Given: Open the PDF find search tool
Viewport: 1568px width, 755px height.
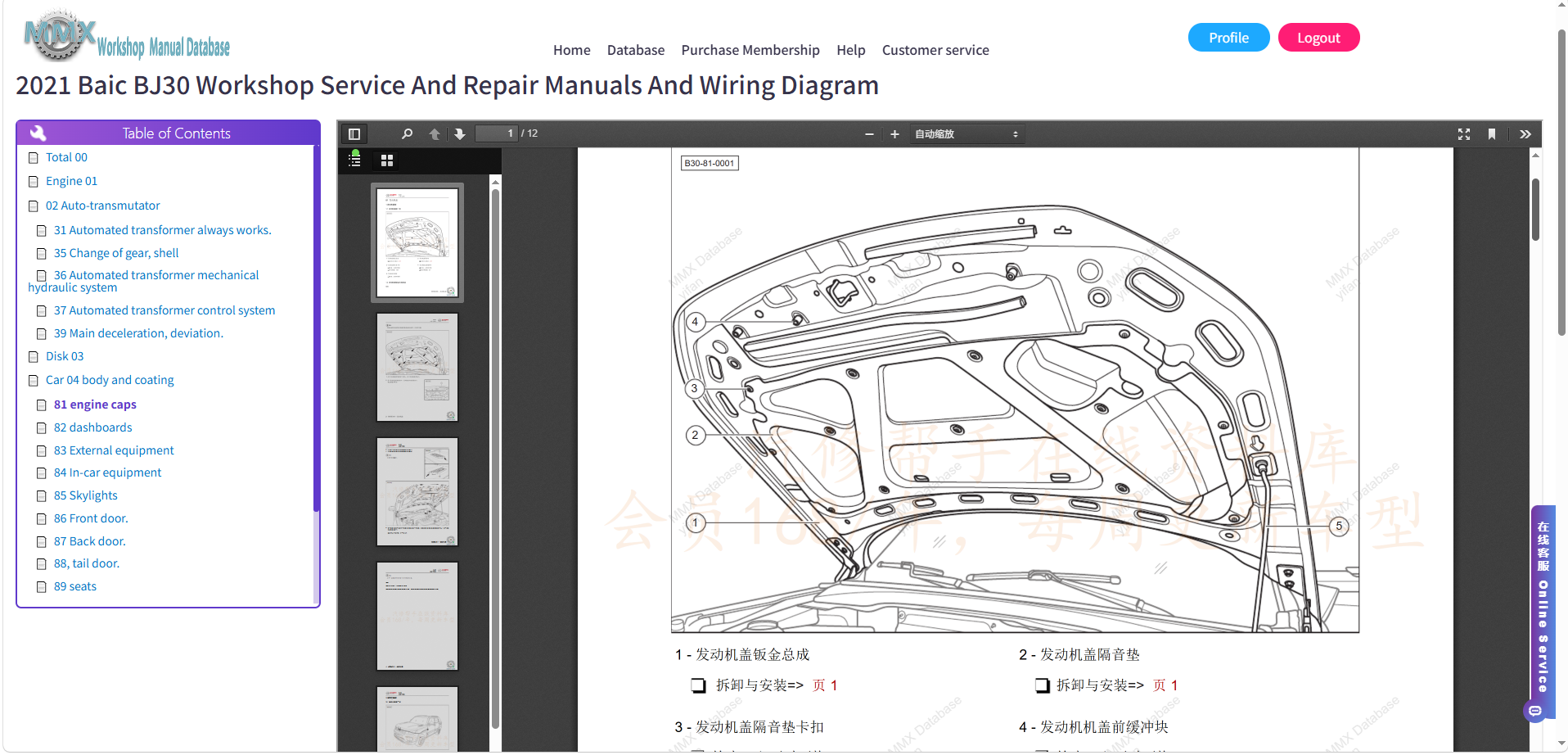Looking at the screenshot, I should 407,134.
